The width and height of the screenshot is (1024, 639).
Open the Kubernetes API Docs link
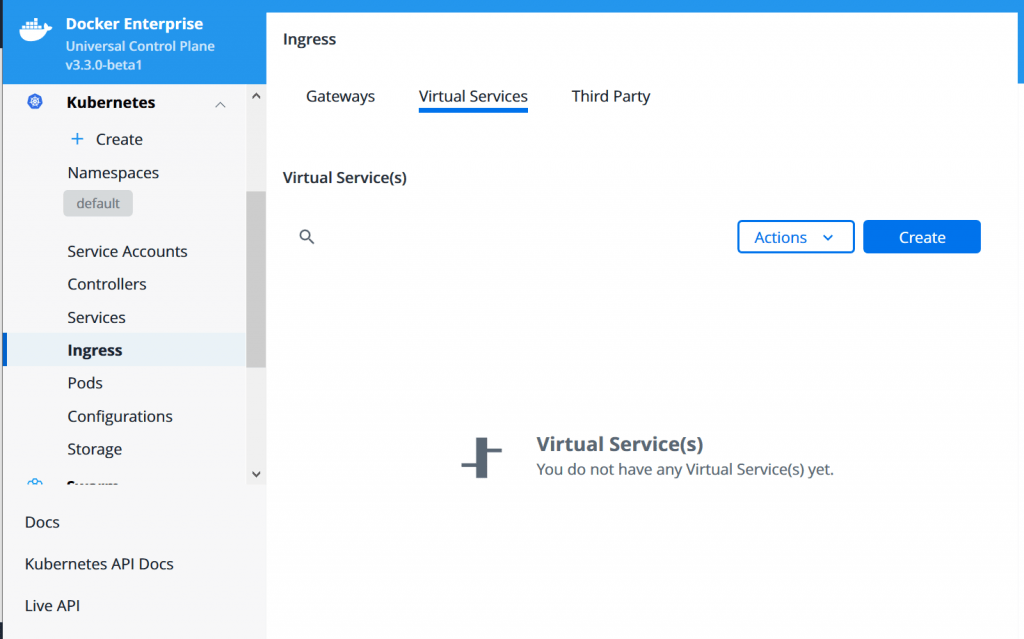click(x=99, y=564)
